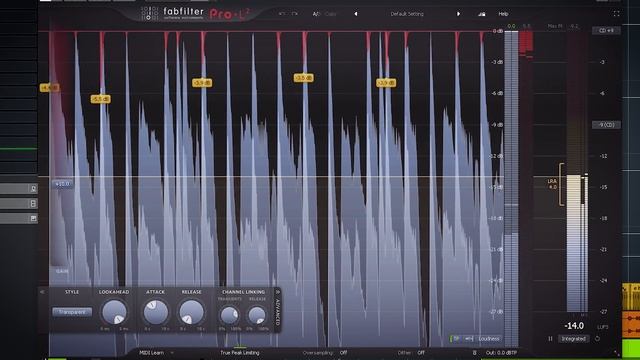Open the Help menu
Viewport: 640px width, 360px height.
(503, 14)
